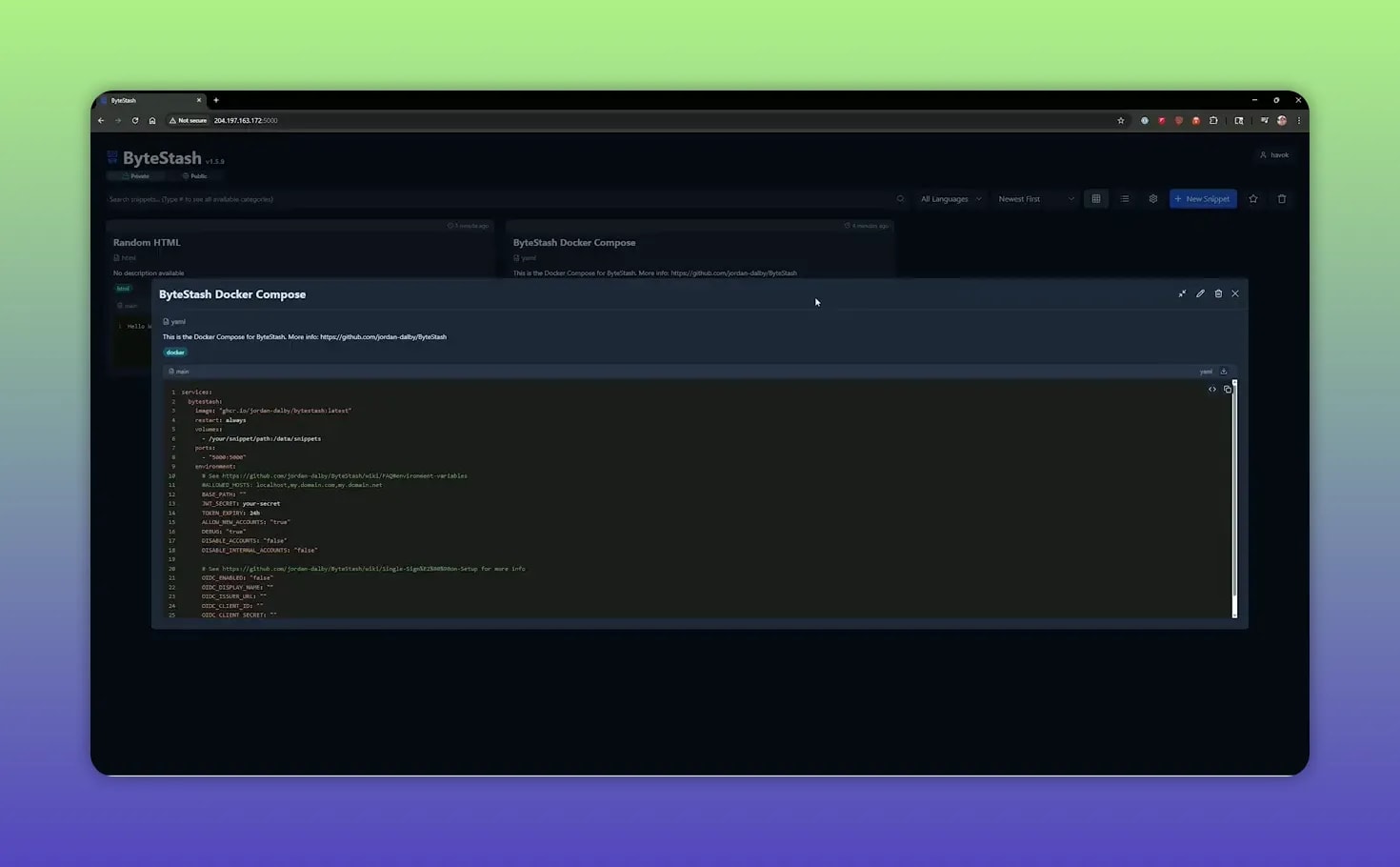Go forward in browser history
1400x867 pixels.
118,121
